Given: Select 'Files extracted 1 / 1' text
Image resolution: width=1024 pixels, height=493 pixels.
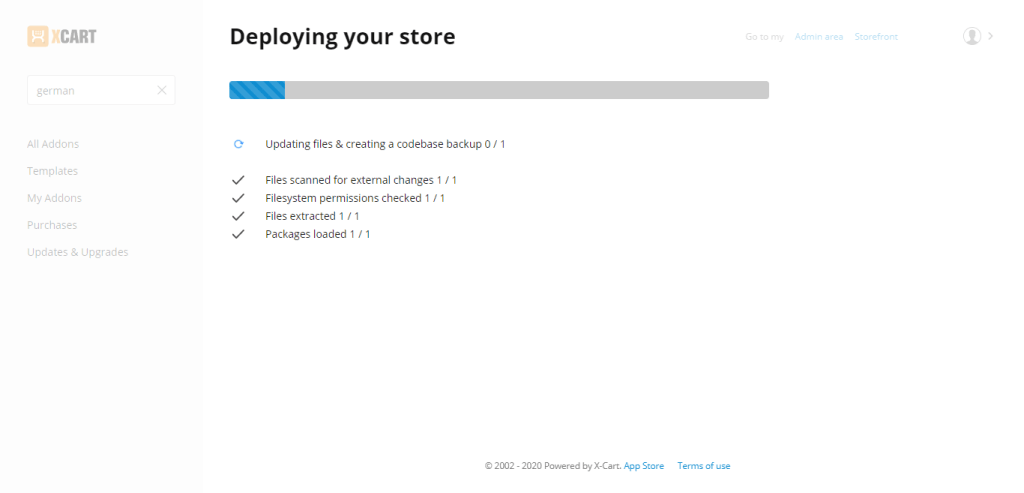Looking at the screenshot, I should tap(312, 215).
